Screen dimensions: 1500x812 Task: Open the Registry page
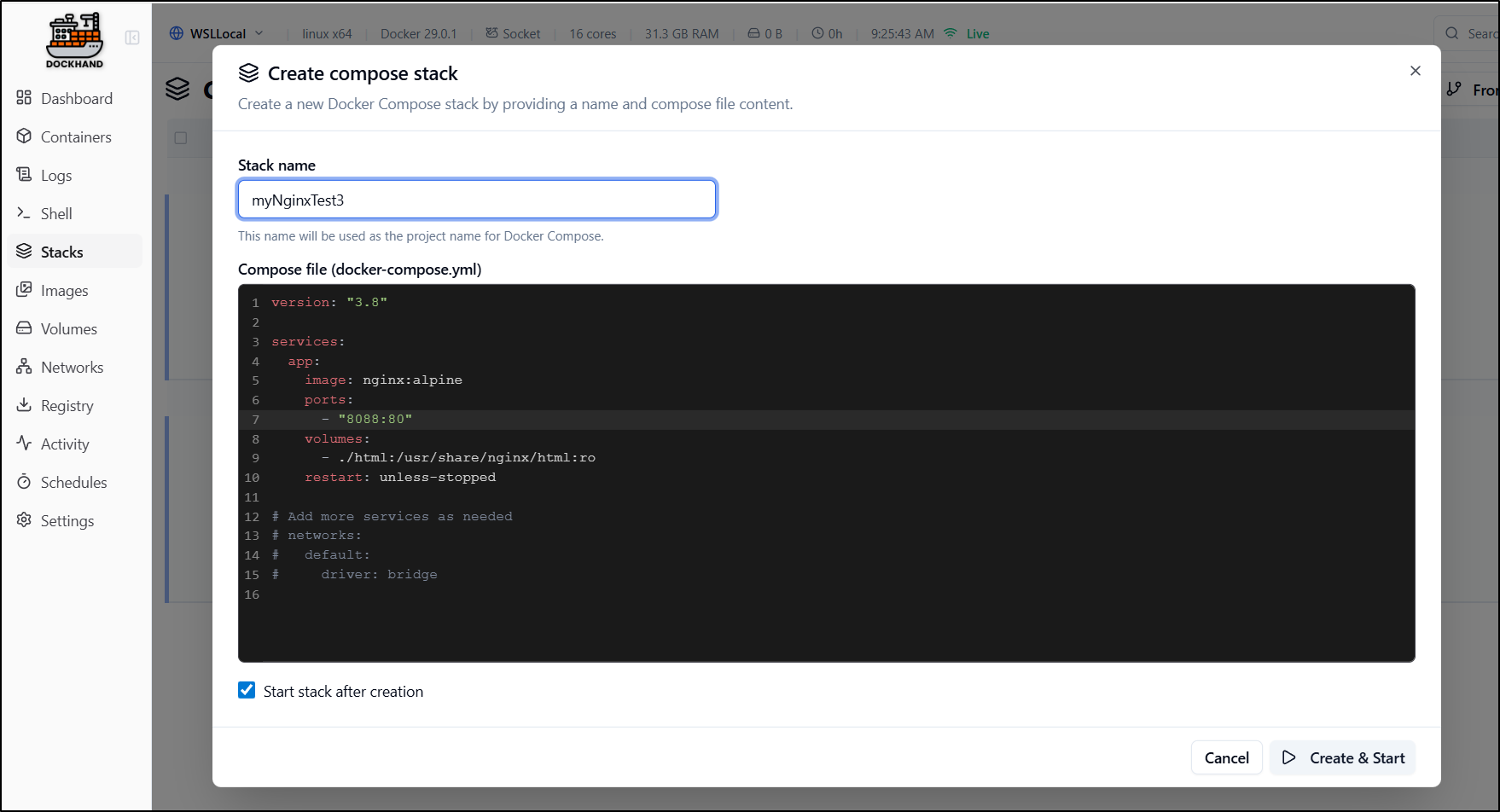[x=67, y=406]
